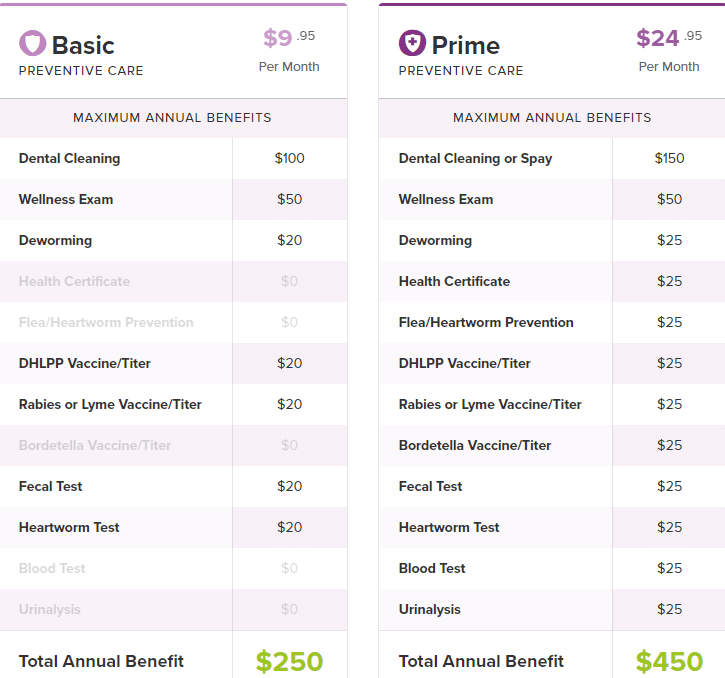The image size is (725, 678).
Task: Click Prime plan Blood Test label
Action: pyautogui.click(x=432, y=568)
